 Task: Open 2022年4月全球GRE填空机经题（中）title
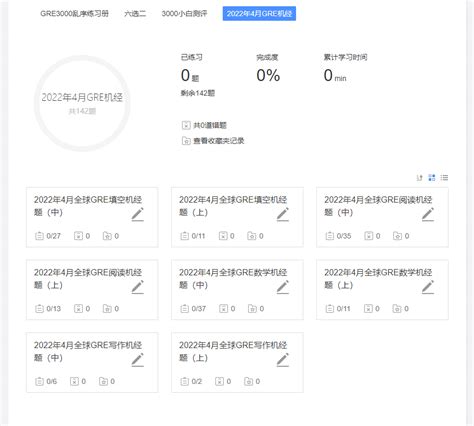88,206
